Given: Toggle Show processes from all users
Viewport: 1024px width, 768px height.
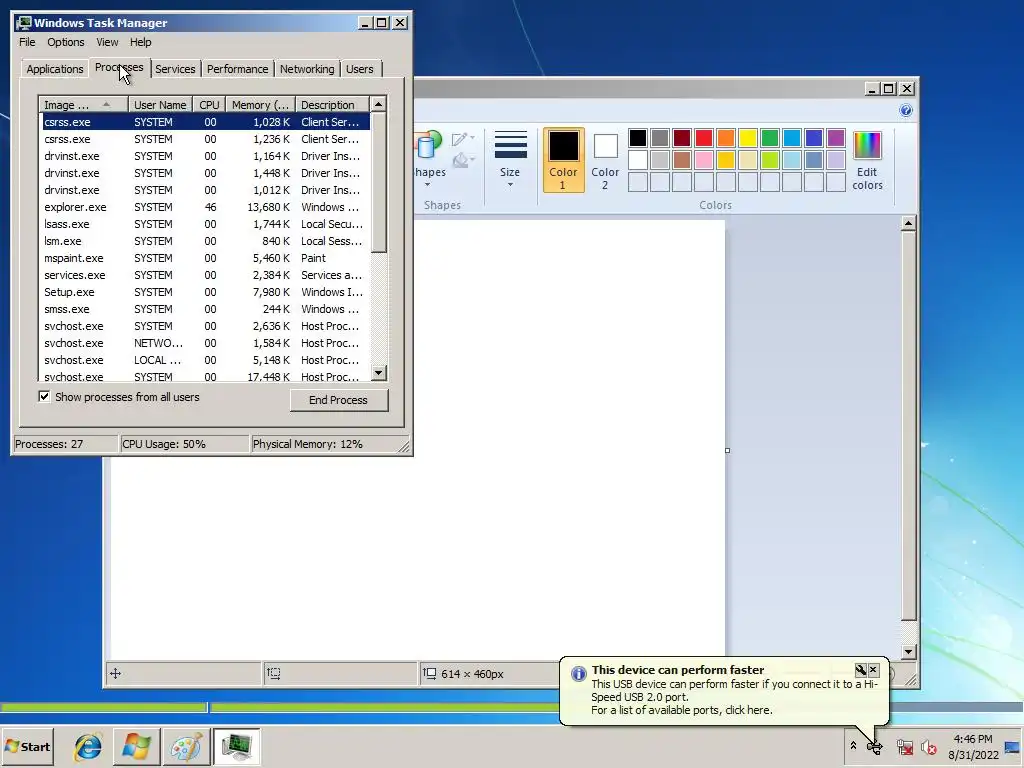Looking at the screenshot, I should pos(44,396).
